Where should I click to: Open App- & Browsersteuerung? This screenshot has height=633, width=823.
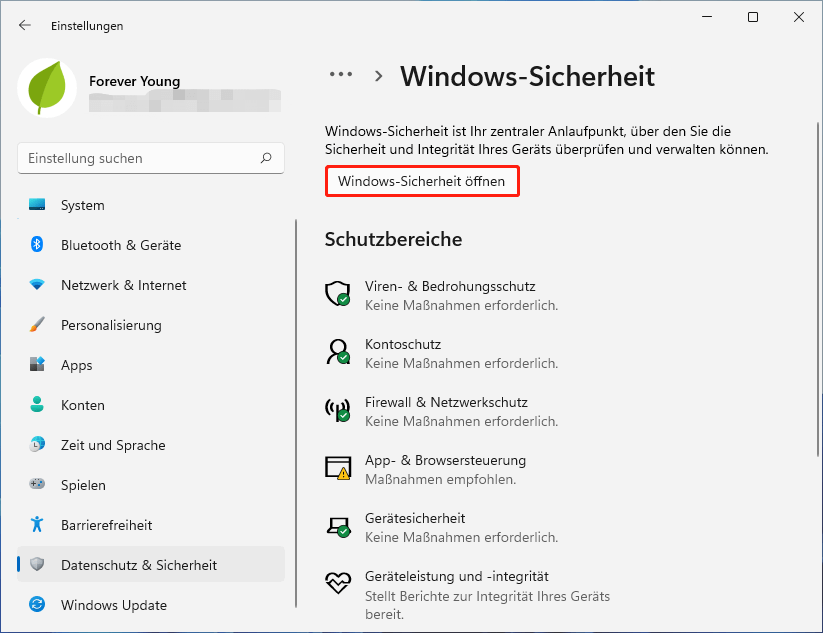445,460
